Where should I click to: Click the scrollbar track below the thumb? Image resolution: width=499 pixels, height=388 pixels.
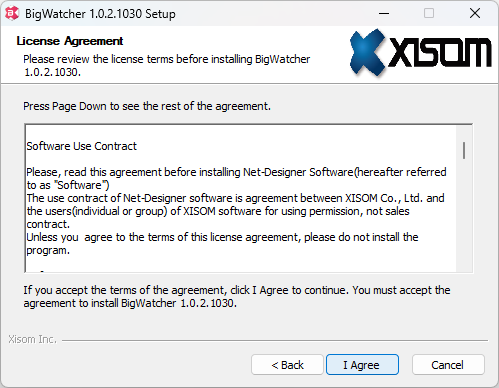coord(464,217)
